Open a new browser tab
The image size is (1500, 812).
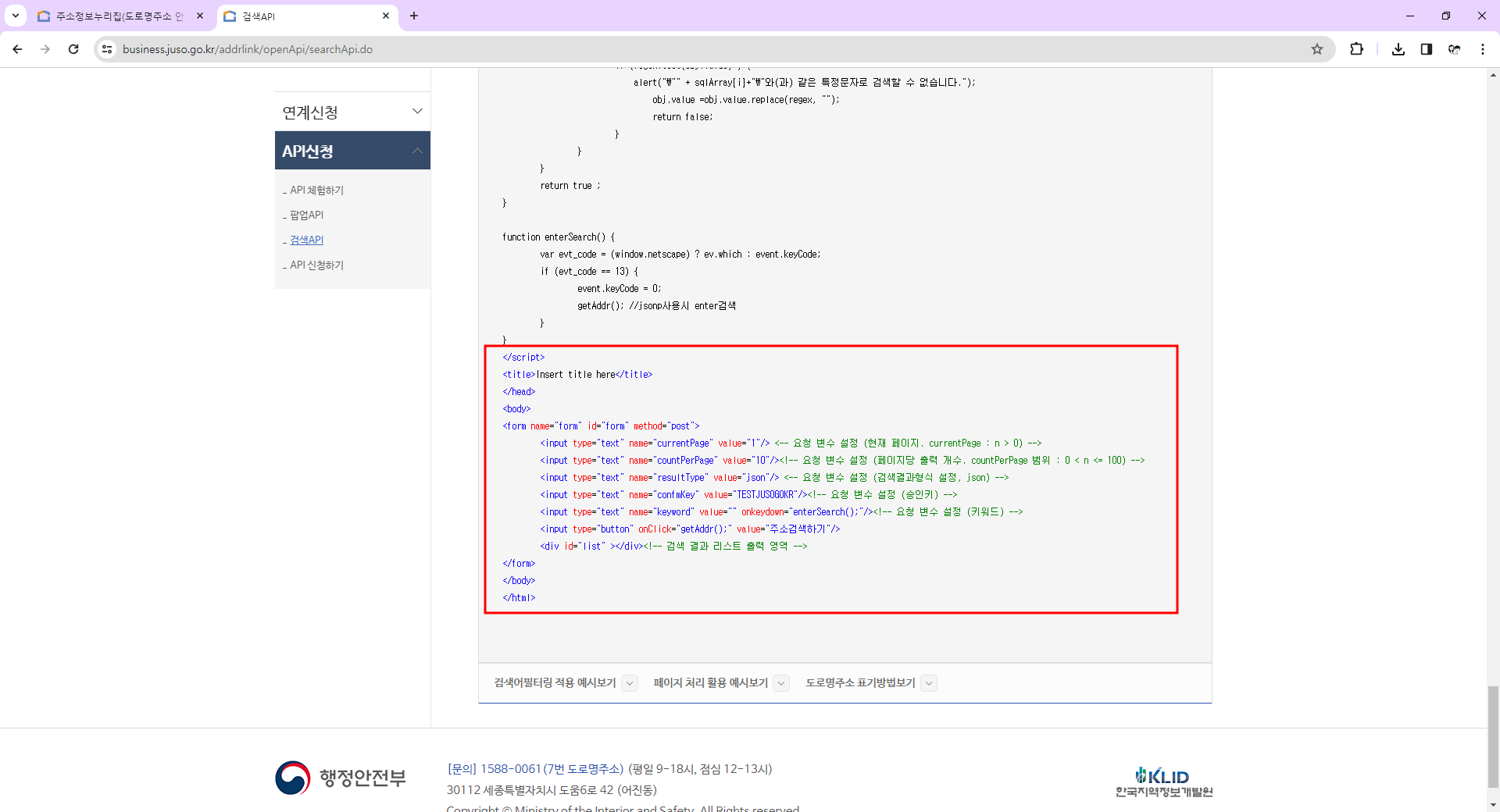414,16
